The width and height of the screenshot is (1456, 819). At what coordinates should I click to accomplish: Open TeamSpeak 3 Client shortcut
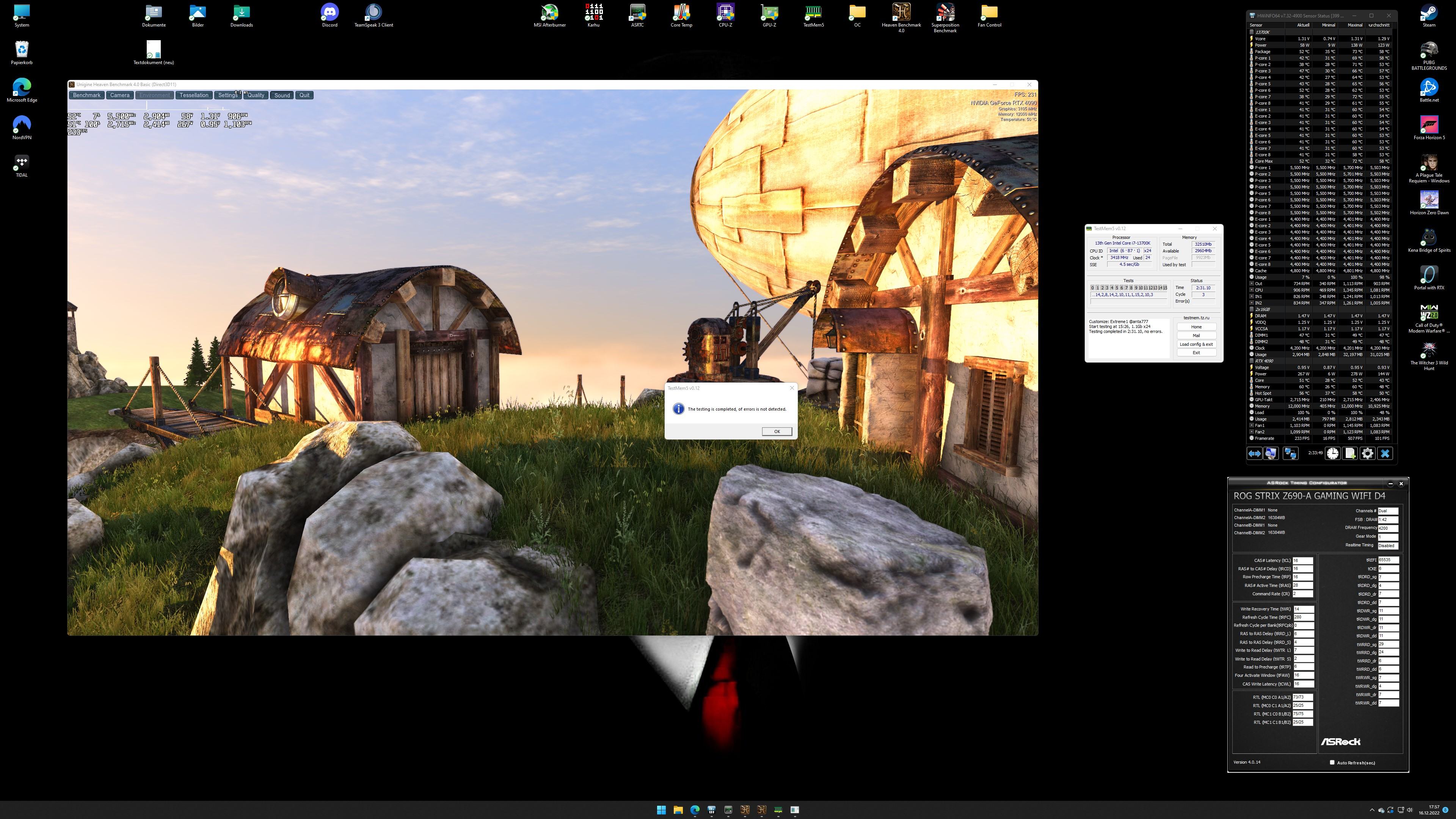373,15
